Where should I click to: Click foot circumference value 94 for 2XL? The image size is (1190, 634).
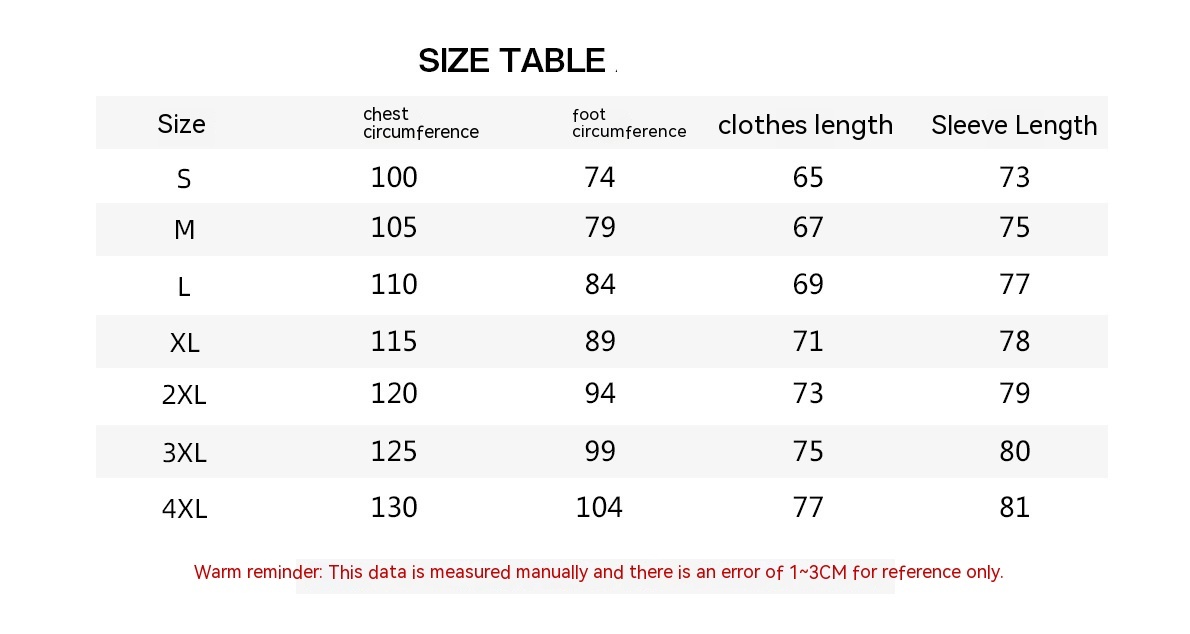[x=600, y=393]
